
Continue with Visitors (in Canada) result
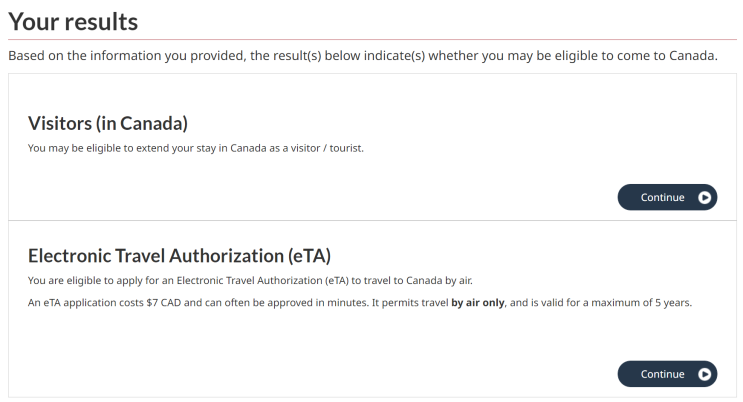click(x=667, y=197)
